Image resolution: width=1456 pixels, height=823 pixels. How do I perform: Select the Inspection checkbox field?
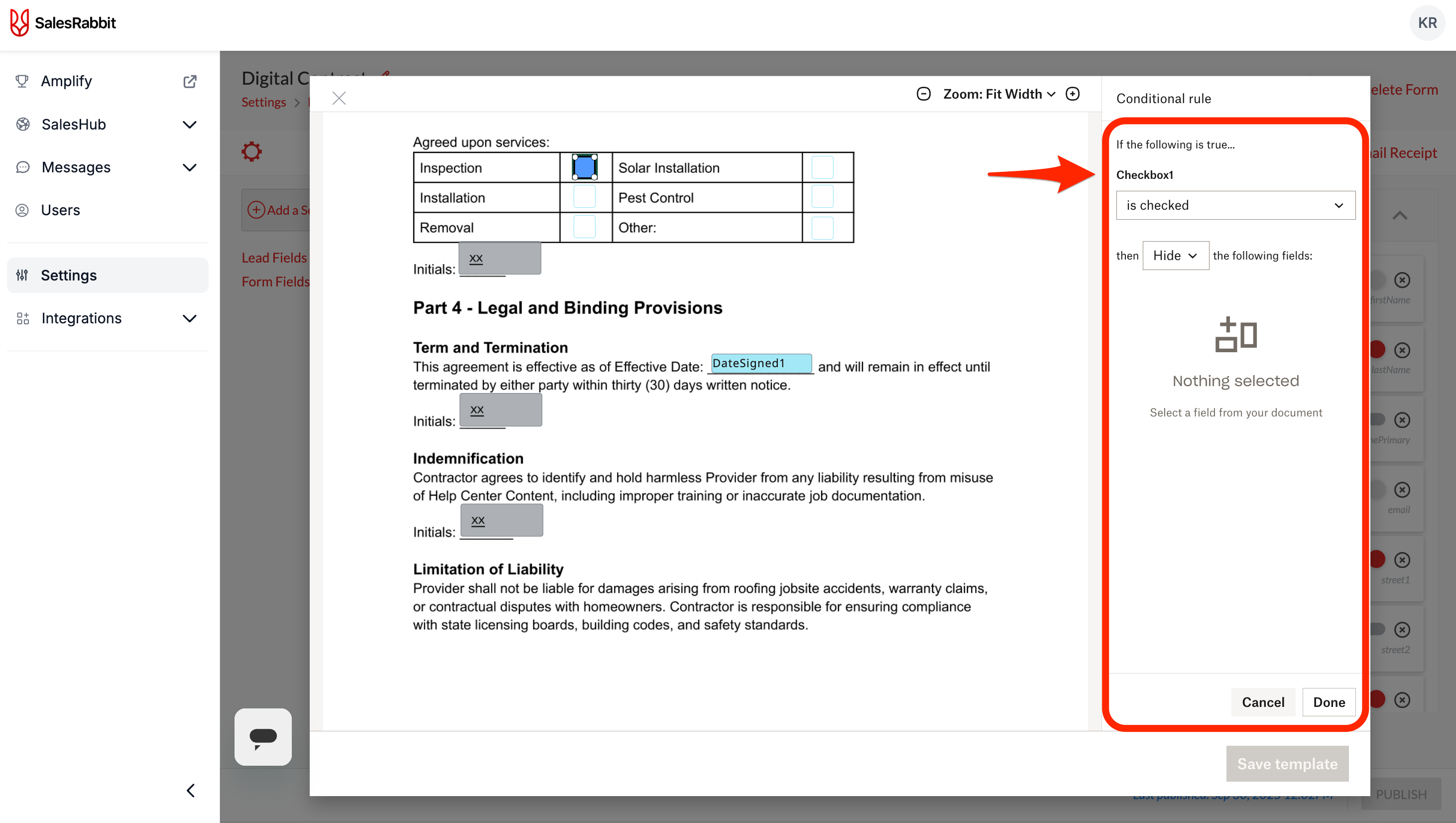pos(585,167)
